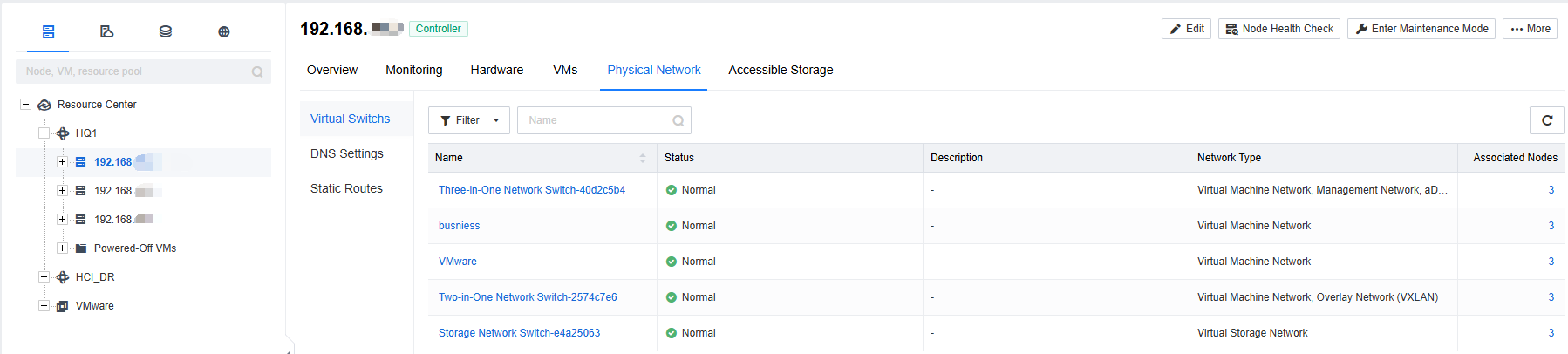Click Enter Maintenance Mode button

coord(1421,29)
